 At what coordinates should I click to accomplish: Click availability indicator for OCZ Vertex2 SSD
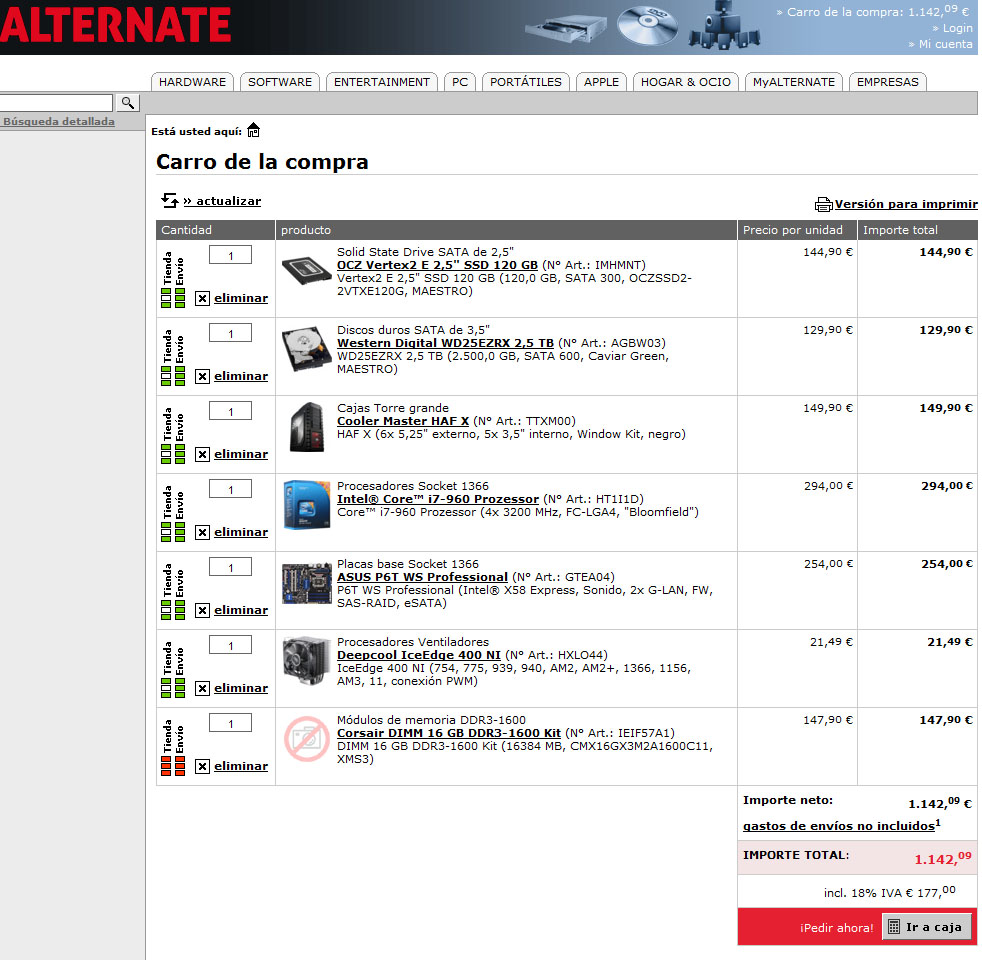point(173,280)
